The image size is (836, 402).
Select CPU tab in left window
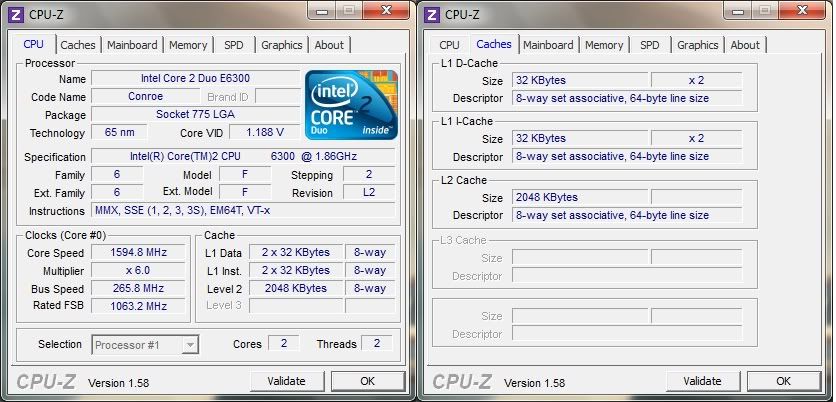[34, 44]
